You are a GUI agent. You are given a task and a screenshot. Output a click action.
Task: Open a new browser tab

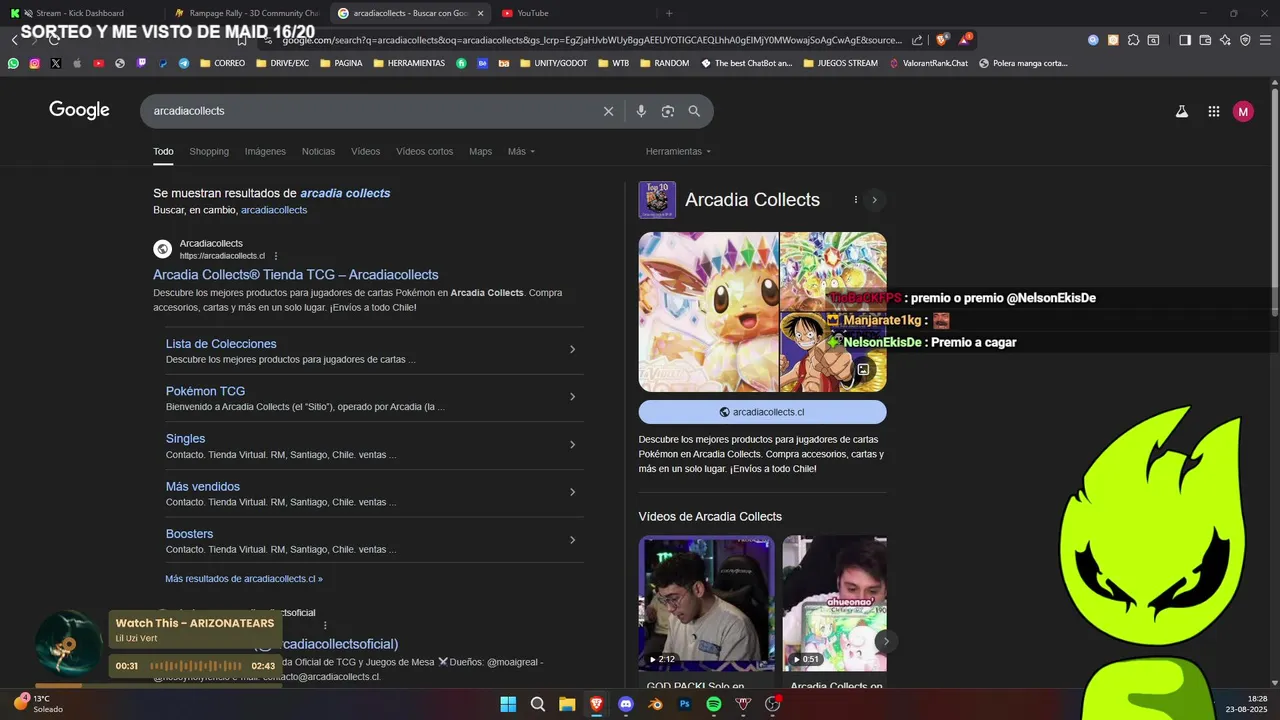point(669,13)
